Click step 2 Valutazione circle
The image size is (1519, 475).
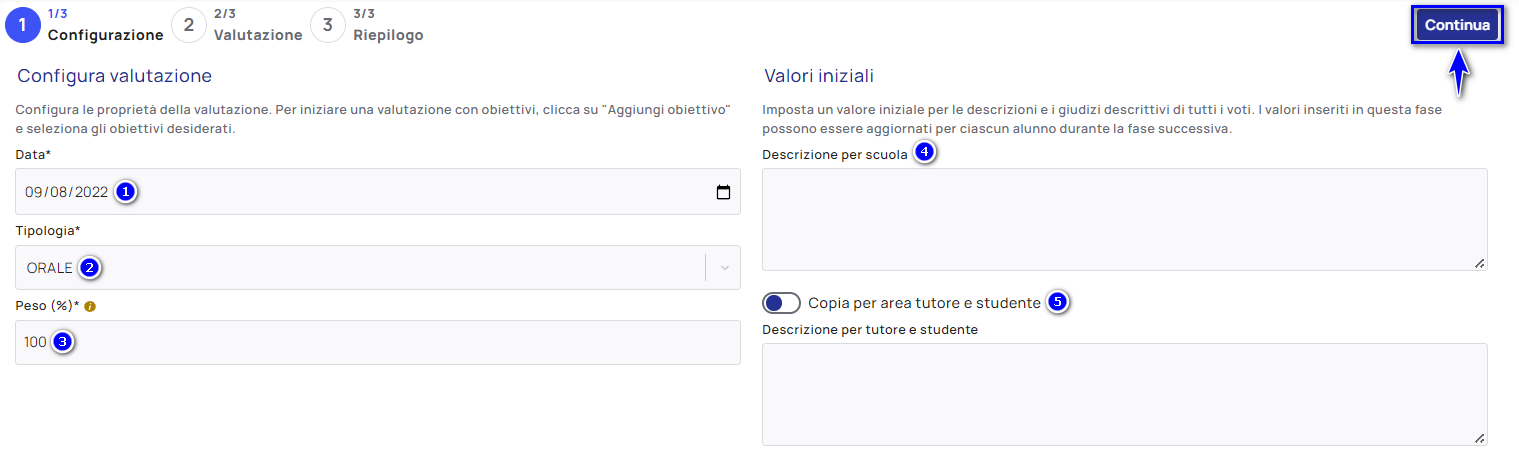pos(189,25)
